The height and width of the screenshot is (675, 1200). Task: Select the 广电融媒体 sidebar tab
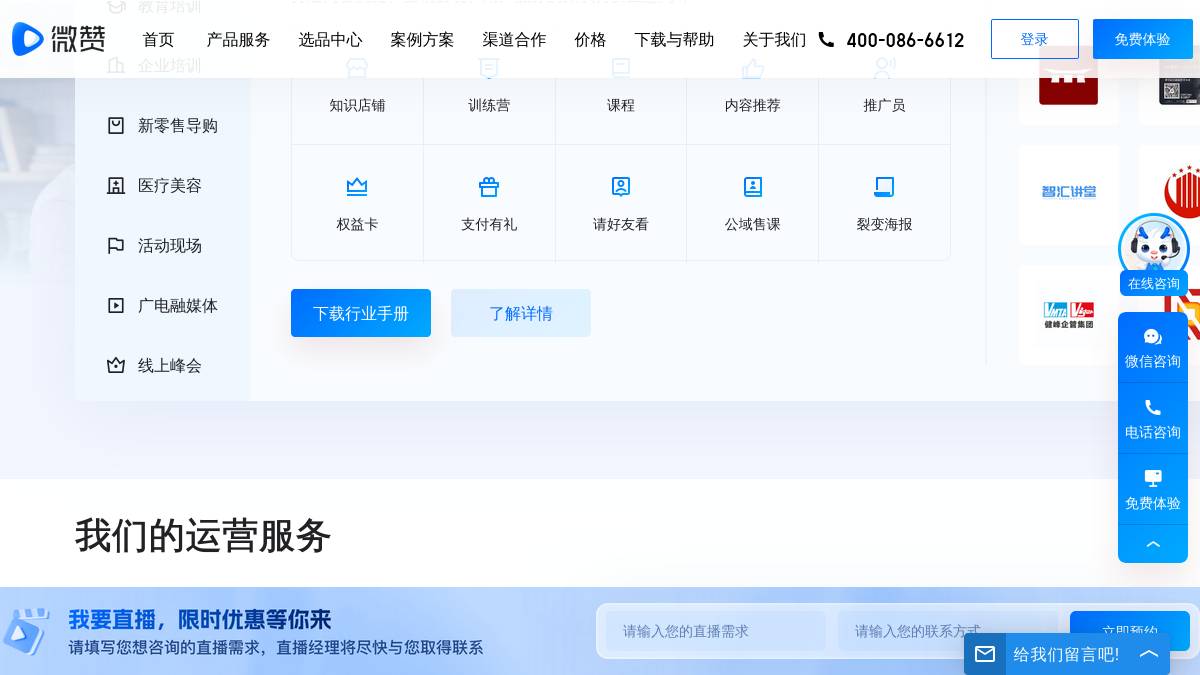click(x=163, y=305)
